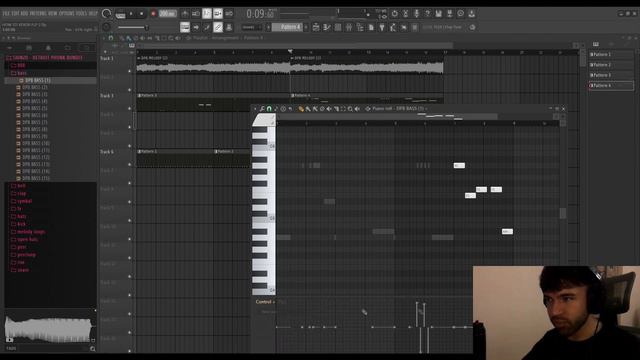The height and width of the screenshot is (360, 640).
Task: Open the global snap dropdown
Action: tap(252, 27)
